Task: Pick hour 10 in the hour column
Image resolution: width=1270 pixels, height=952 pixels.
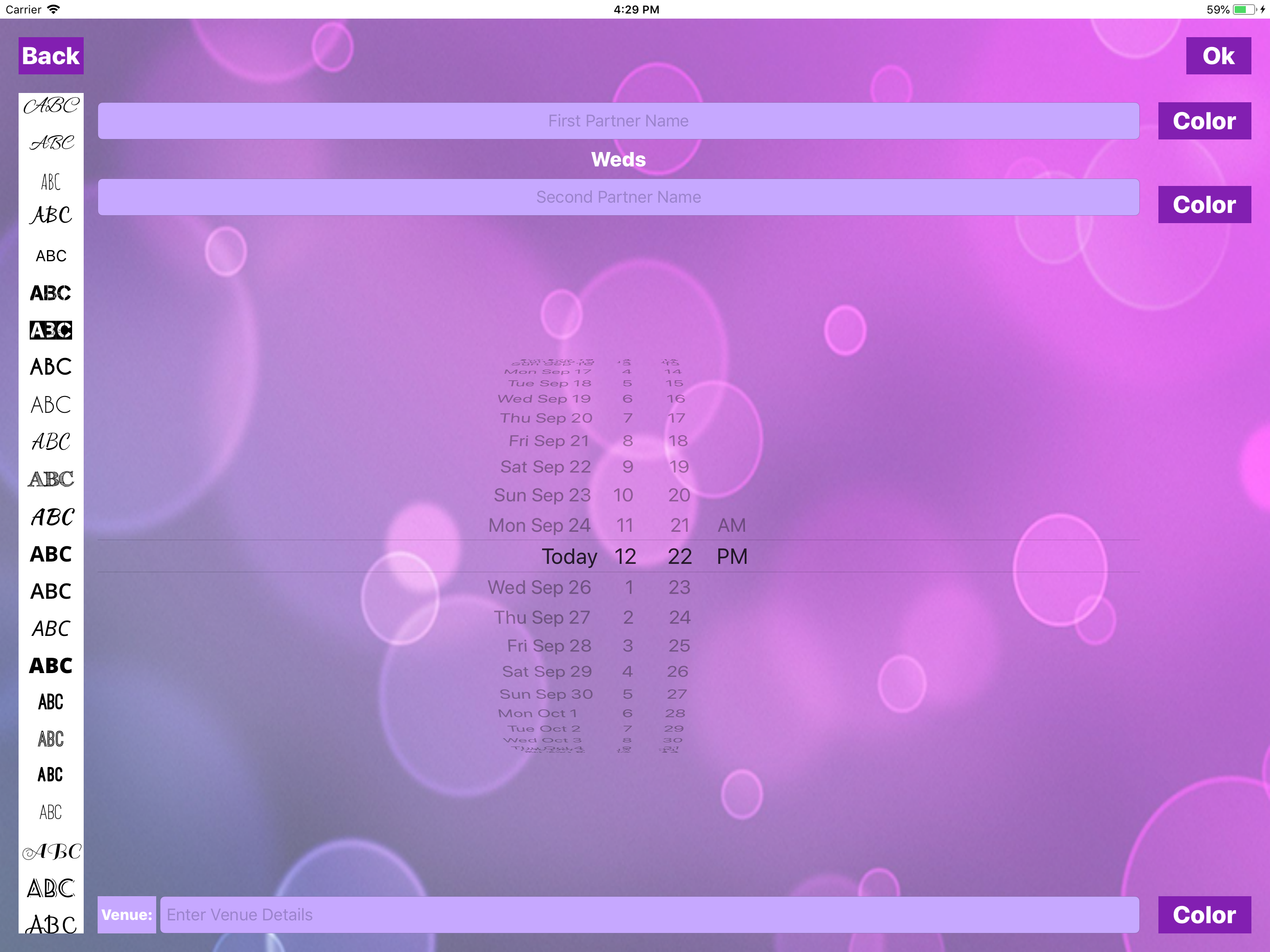Action: (623, 495)
